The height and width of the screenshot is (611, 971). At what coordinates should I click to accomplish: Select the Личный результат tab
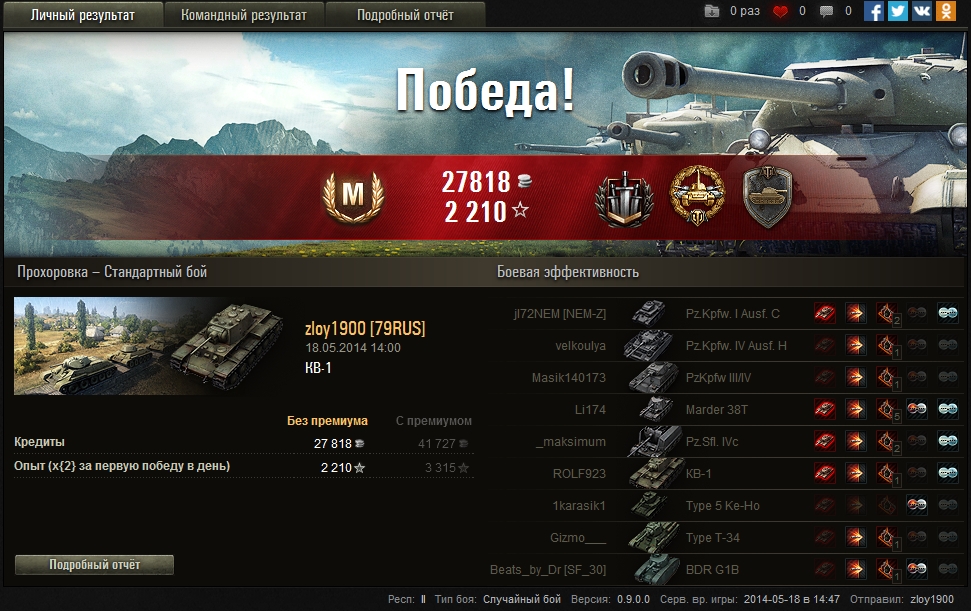point(83,15)
